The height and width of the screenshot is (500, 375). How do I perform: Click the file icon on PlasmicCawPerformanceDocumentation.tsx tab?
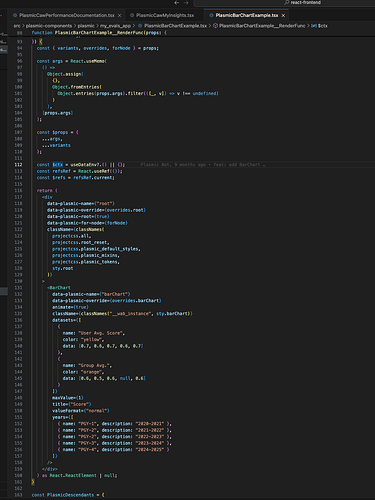pyautogui.click(x=15, y=15)
